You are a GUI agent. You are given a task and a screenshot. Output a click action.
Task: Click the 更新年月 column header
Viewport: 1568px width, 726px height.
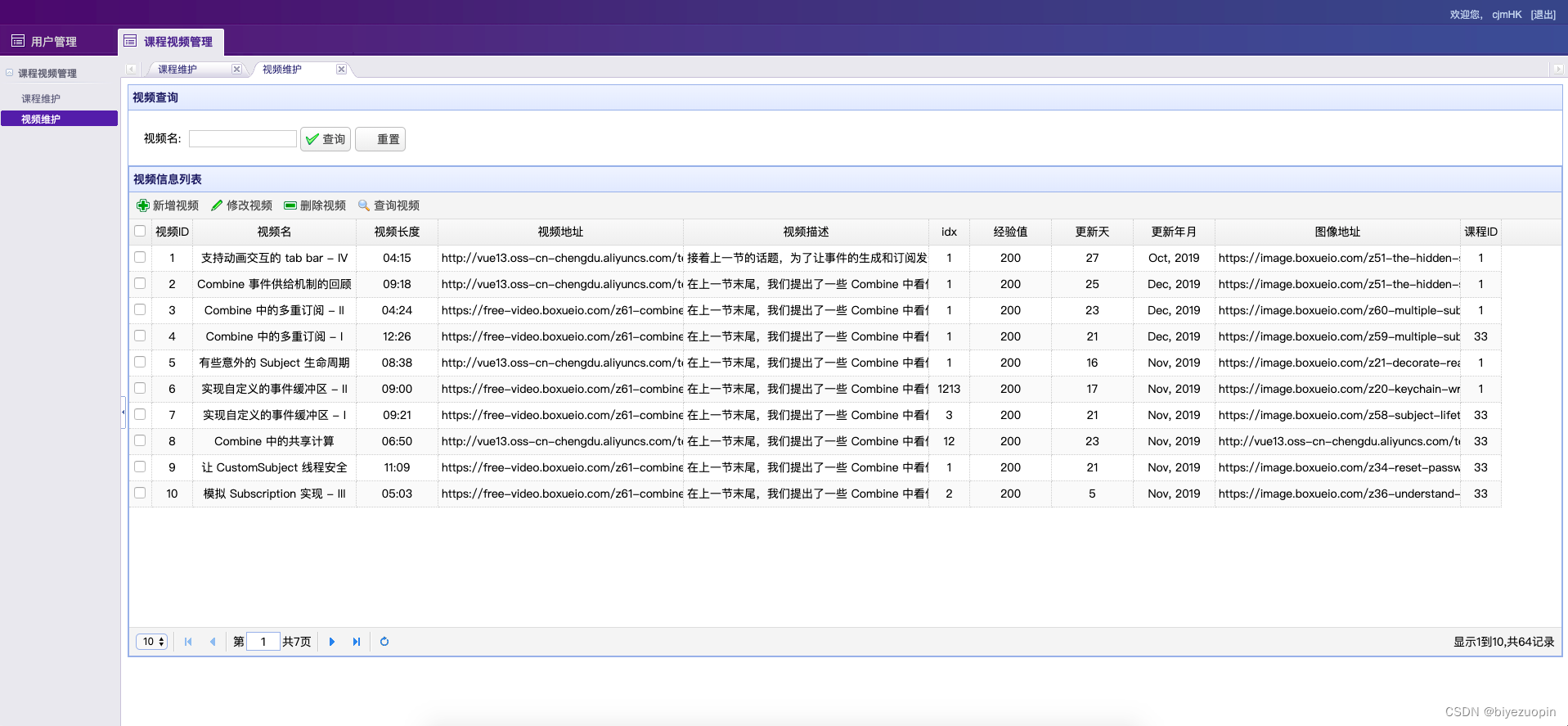coord(1174,232)
